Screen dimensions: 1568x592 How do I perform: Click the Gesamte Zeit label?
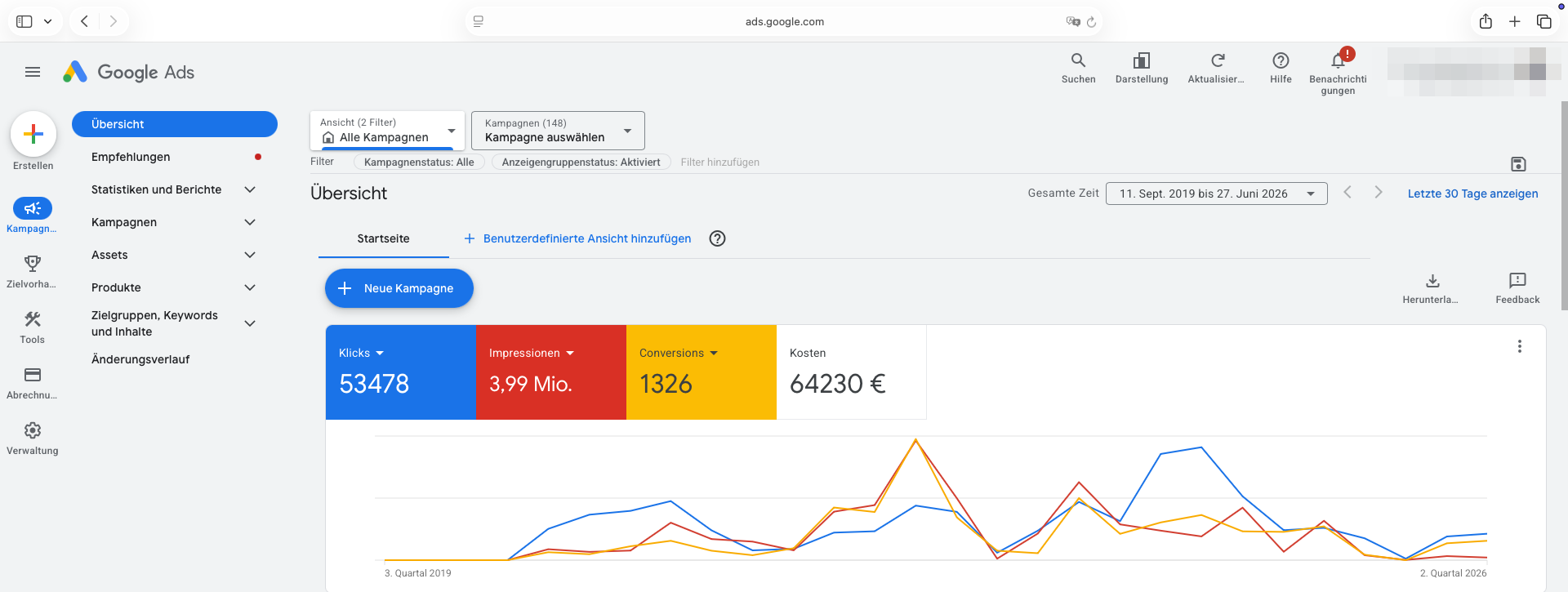click(1063, 194)
